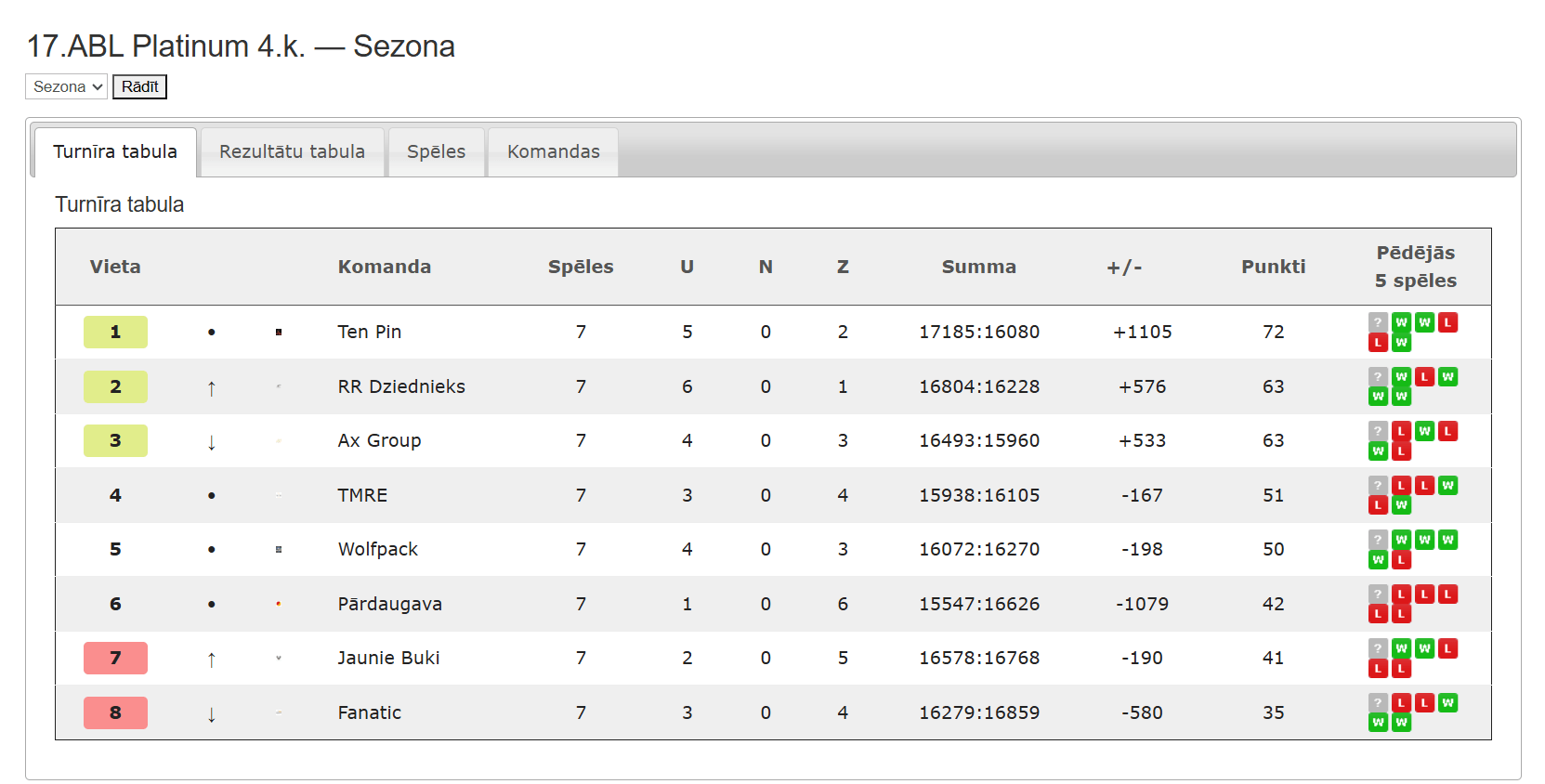Click the yellow place badge number 1
Screen dimensions: 1545x784
pos(115,332)
